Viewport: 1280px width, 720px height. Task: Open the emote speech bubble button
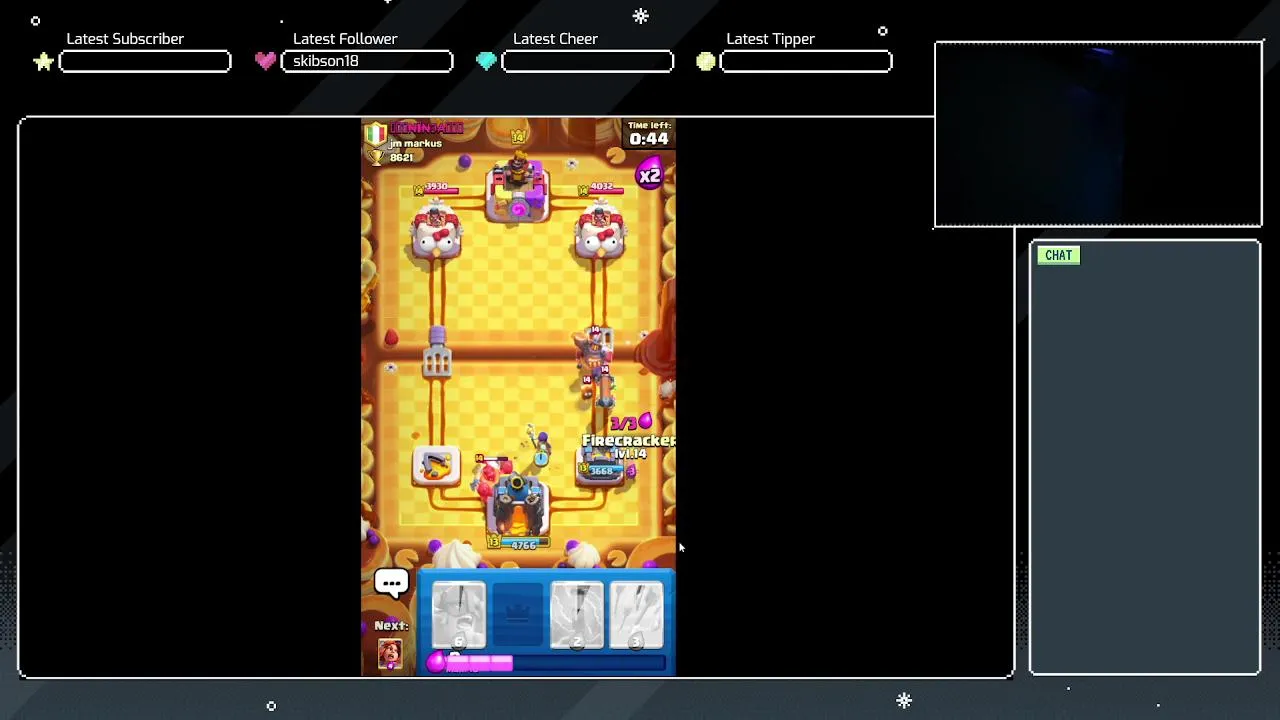(x=391, y=584)
